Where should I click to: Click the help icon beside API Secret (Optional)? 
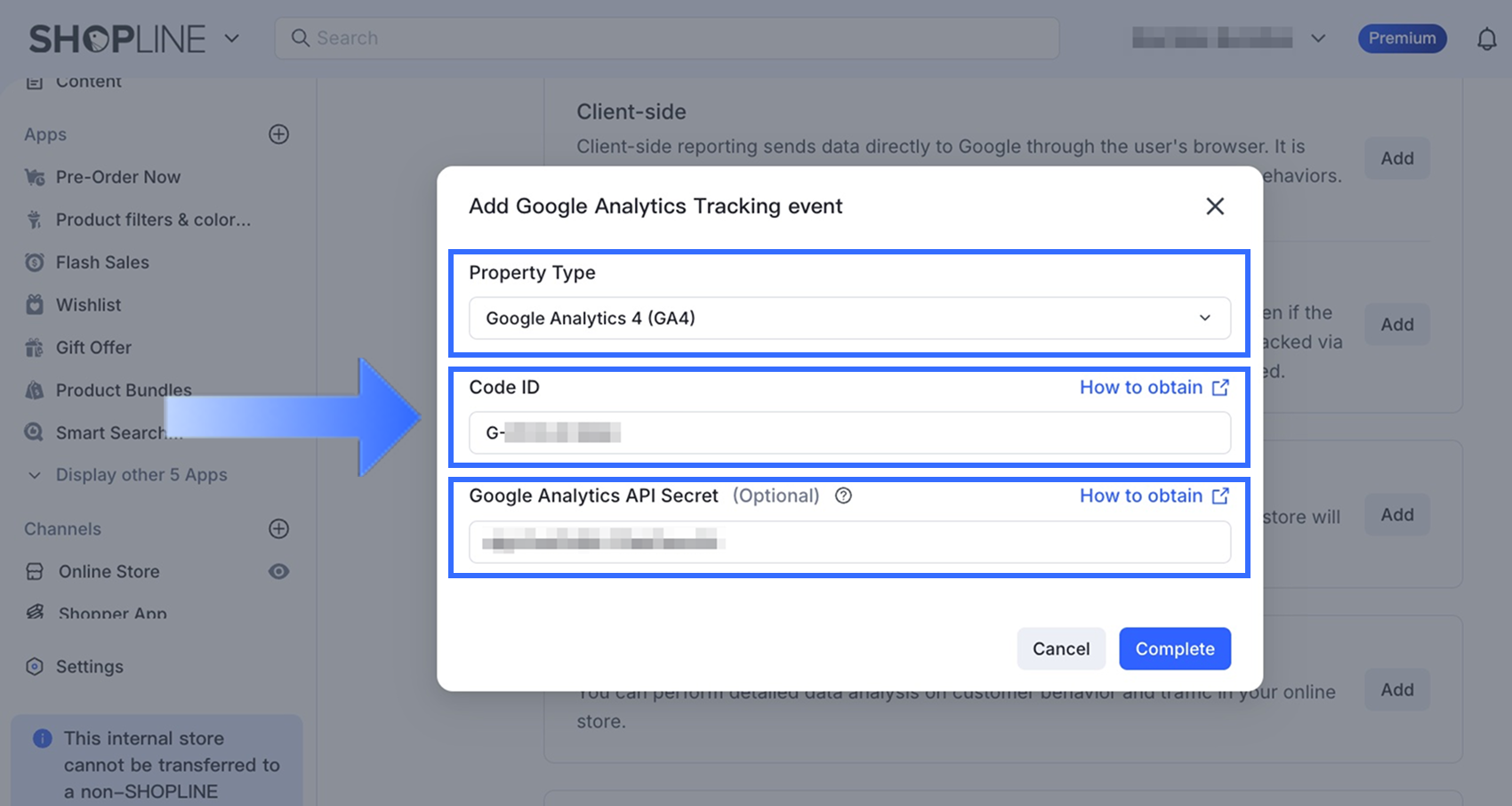tap(843, 496)
